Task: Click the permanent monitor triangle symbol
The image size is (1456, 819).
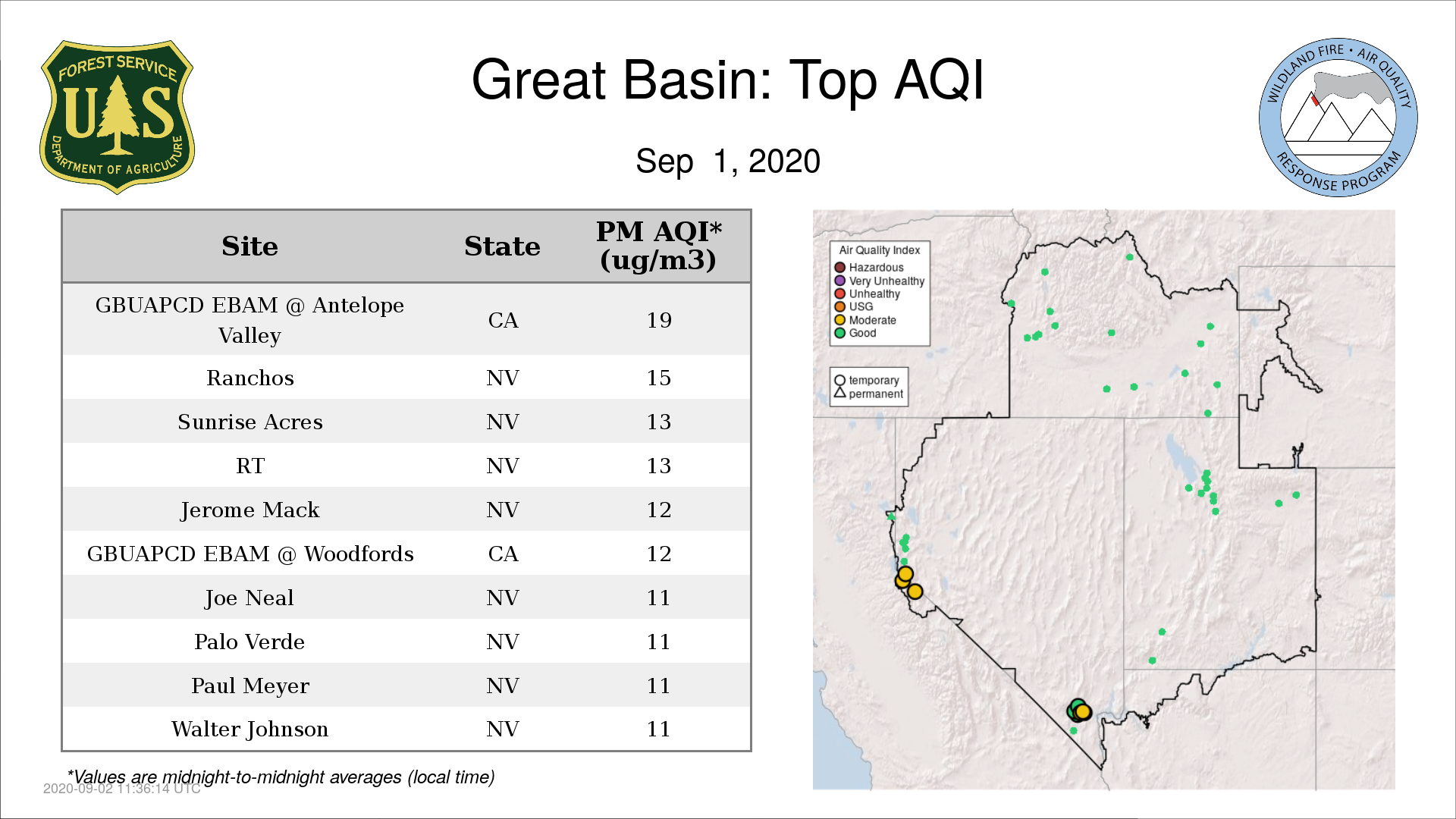Action: (x=839, y=393)
